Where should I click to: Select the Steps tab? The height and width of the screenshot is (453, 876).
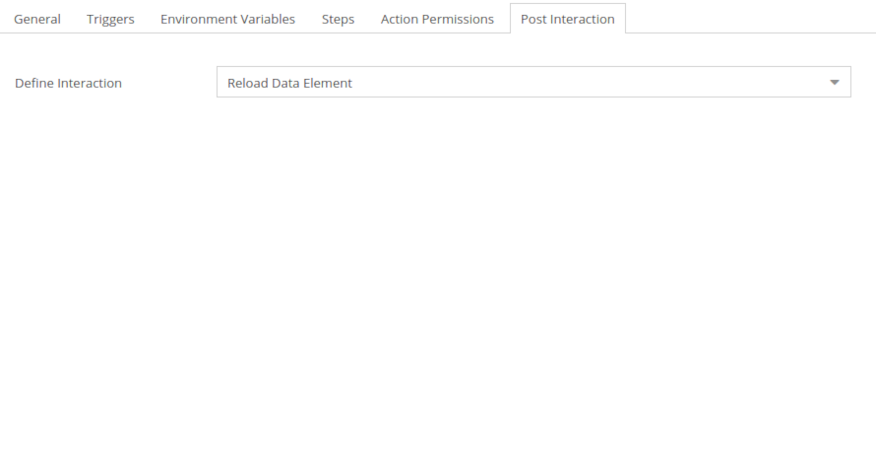pyautogui.click(x=338, y=19)
